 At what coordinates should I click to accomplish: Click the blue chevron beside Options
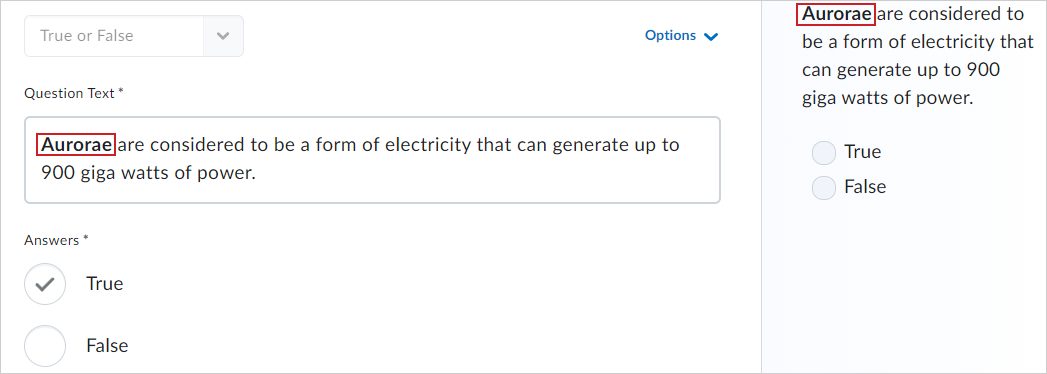pos(711,36)
